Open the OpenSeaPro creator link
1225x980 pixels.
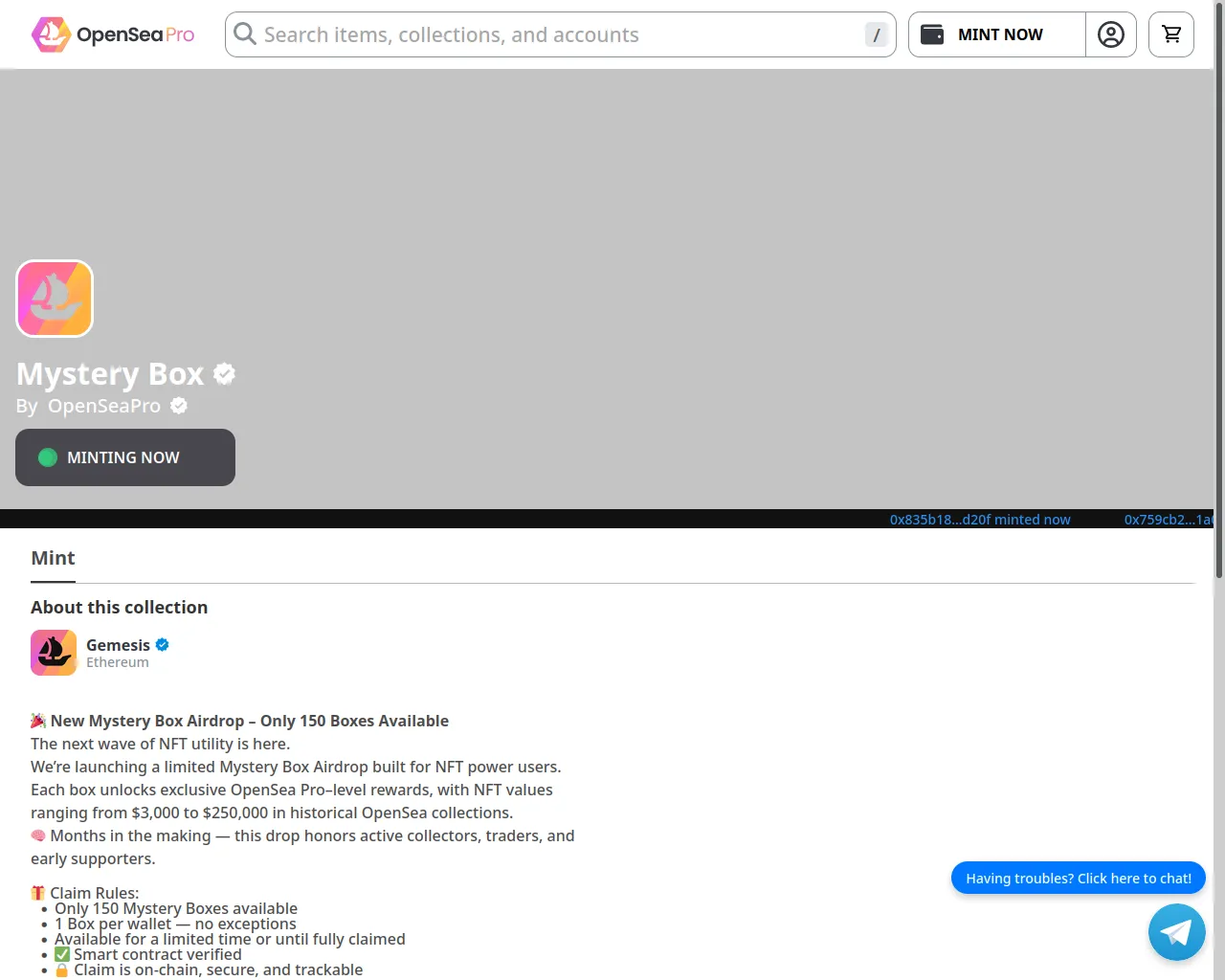104,406
